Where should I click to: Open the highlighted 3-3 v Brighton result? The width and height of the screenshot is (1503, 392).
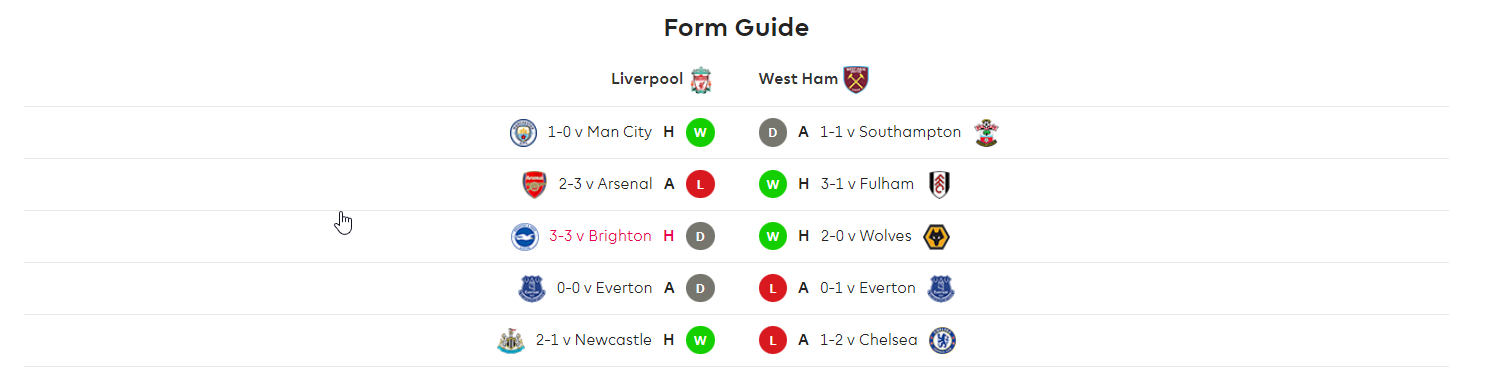600,236
